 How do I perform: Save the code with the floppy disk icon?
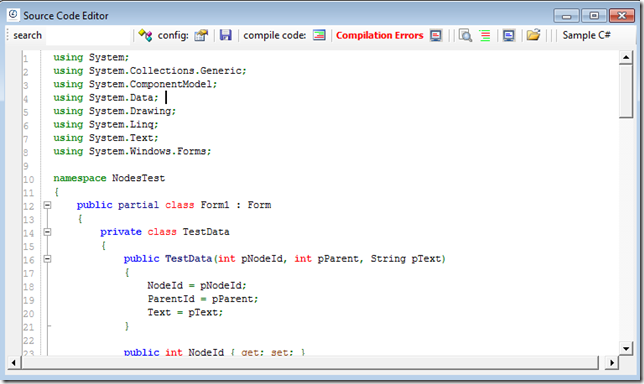tap(225, 35)
